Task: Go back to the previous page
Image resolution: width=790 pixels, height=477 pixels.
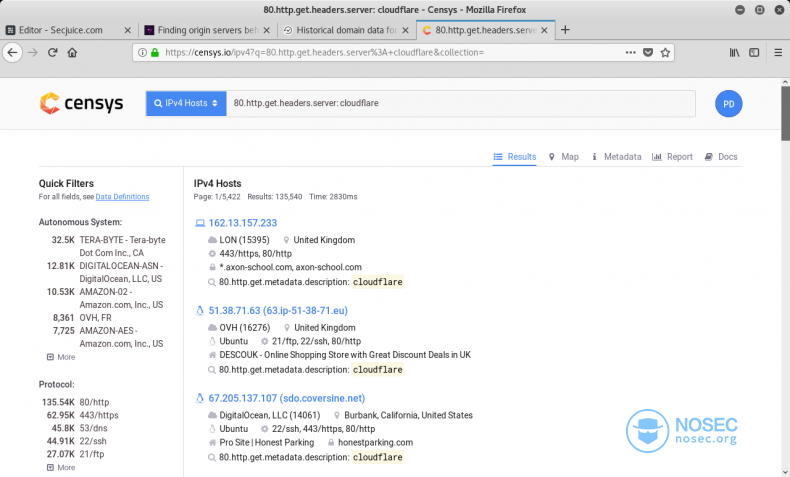Action: coord(13,52)
